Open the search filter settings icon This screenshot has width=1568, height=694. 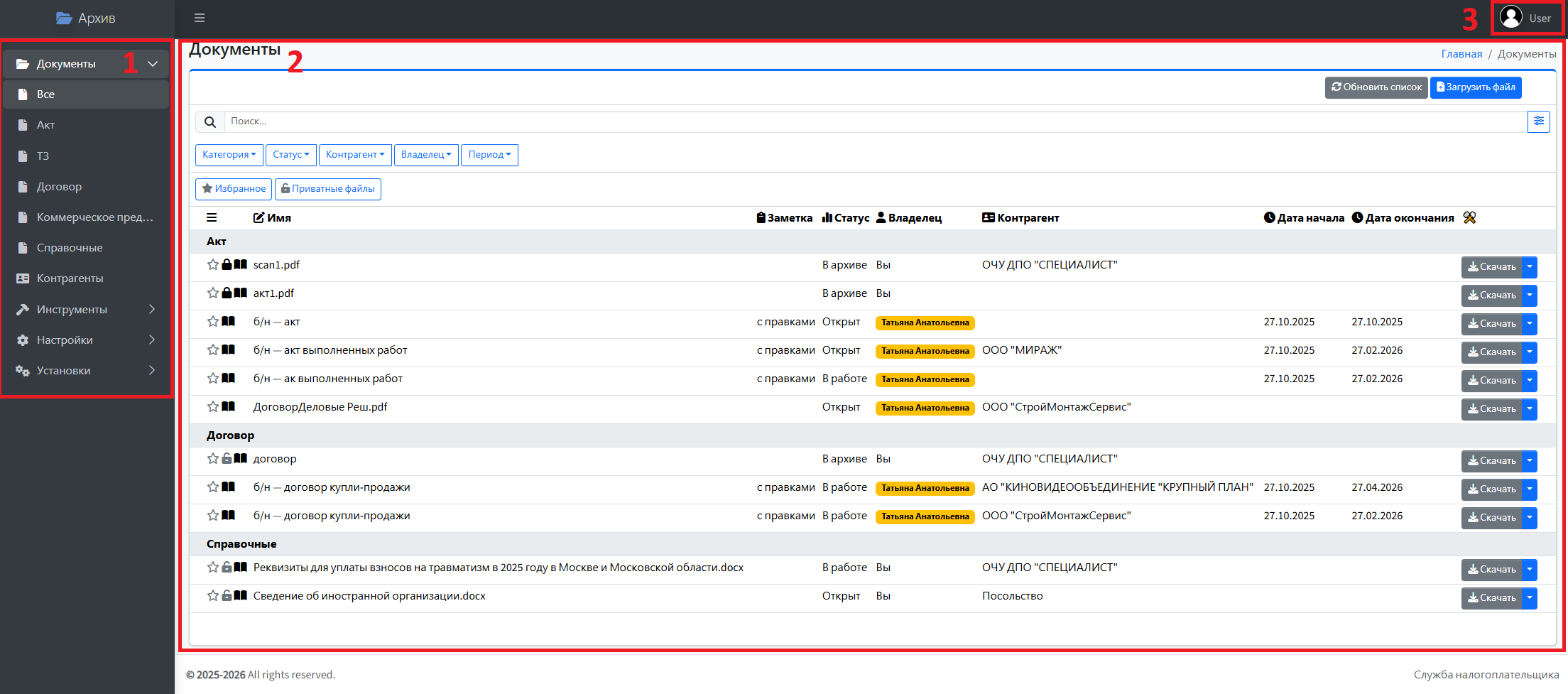point(1538,121)
